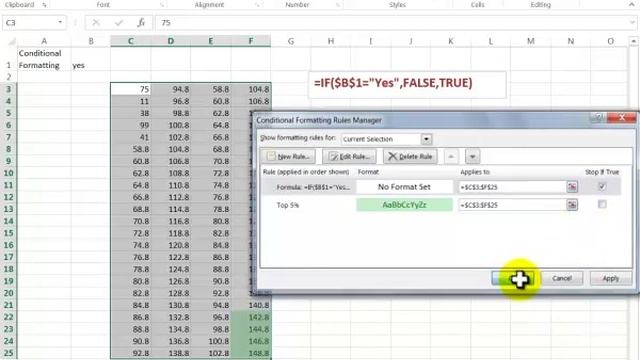The height and width of the screenshot is (360, 640).
Task: Click cell E24 with value 100.8
Action: [x=211, y=341]
